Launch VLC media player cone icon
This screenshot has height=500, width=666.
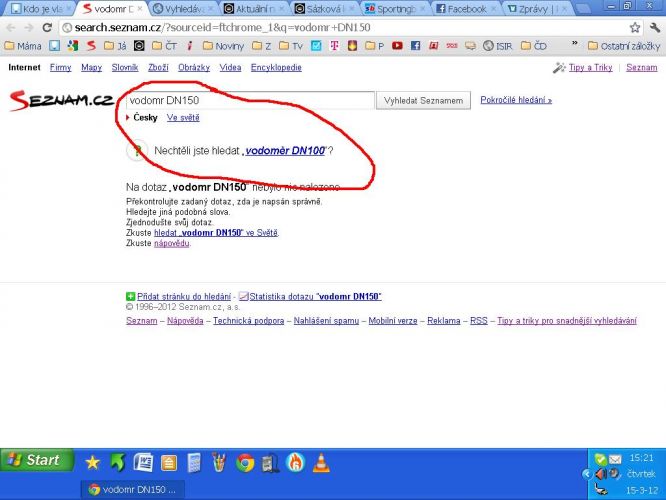tap(321, 463)
